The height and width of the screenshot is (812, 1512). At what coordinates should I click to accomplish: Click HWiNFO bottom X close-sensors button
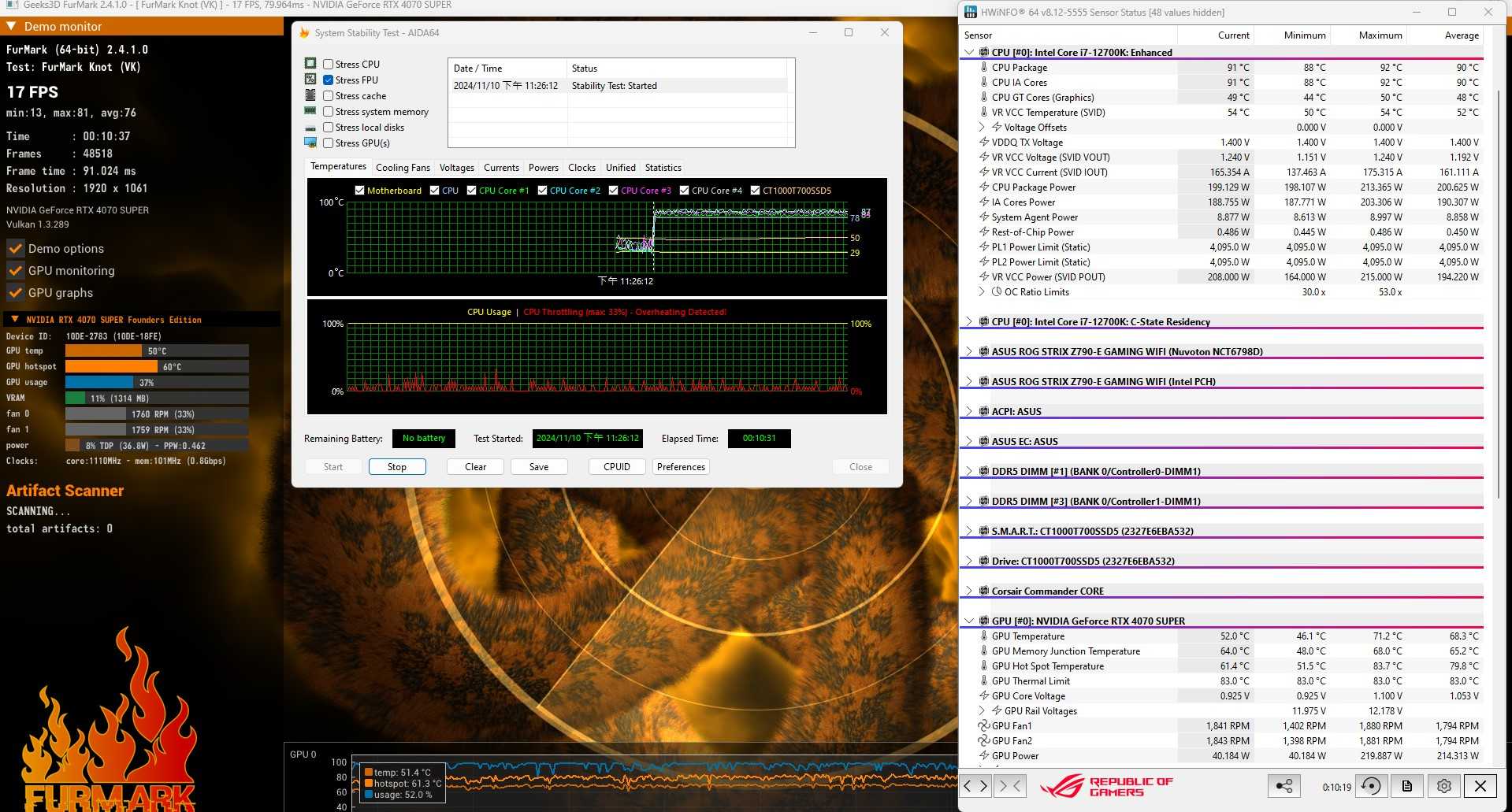1480,785
